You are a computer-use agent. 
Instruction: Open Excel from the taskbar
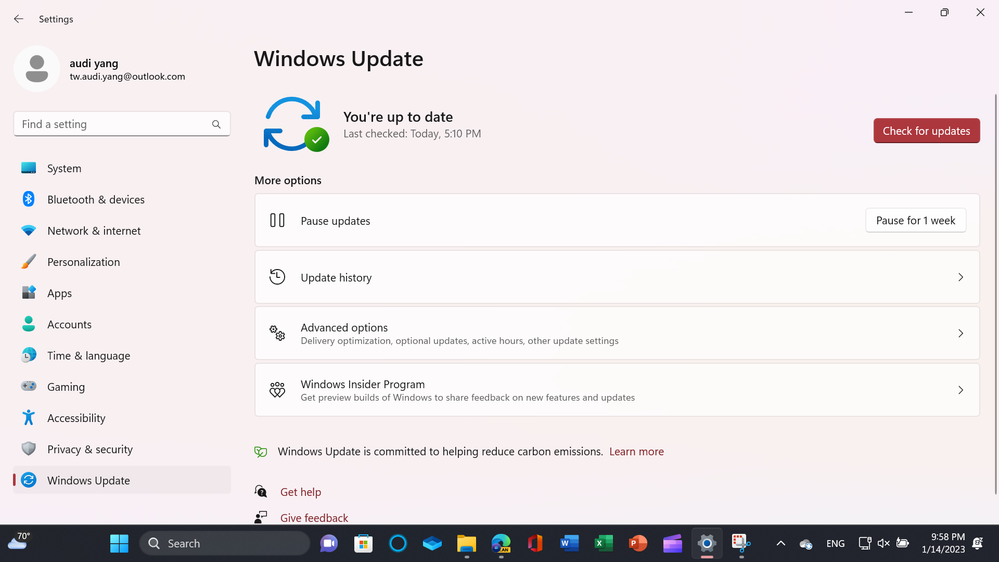tap(603, 544)
